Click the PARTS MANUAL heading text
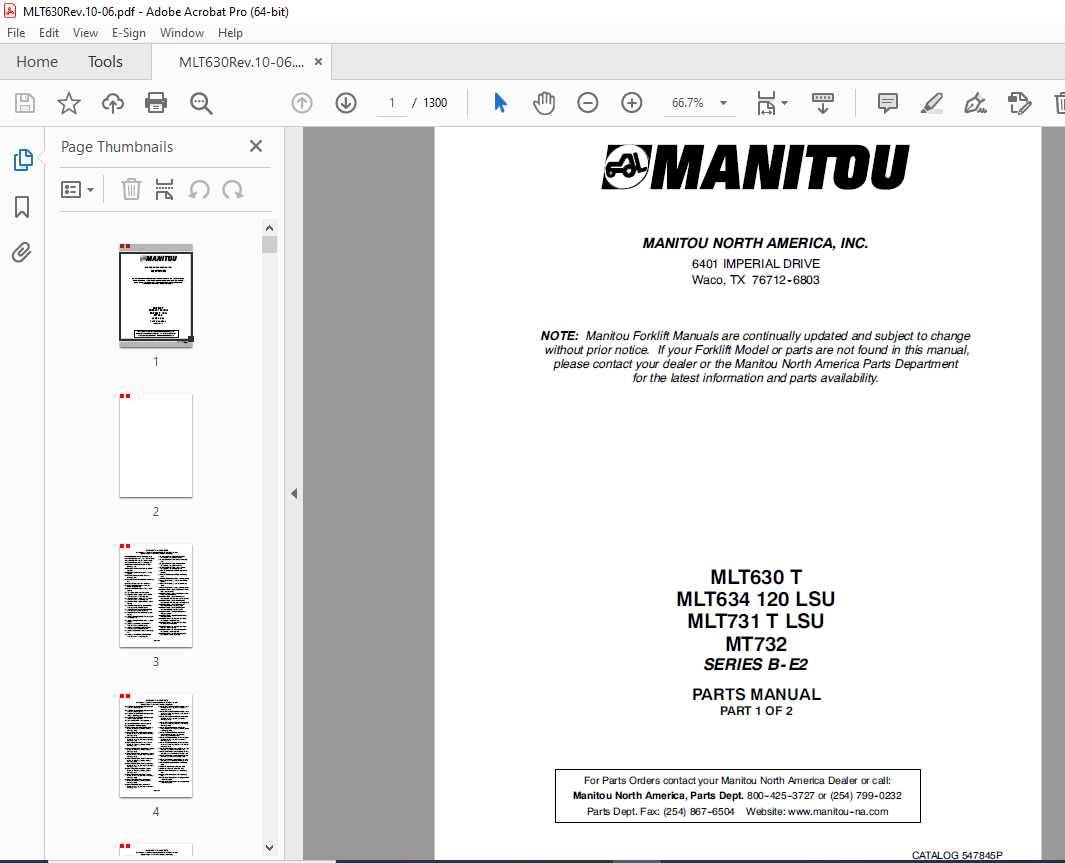Image resolution: width=1065 pixels, height=863 pixels. coord(756,694)
